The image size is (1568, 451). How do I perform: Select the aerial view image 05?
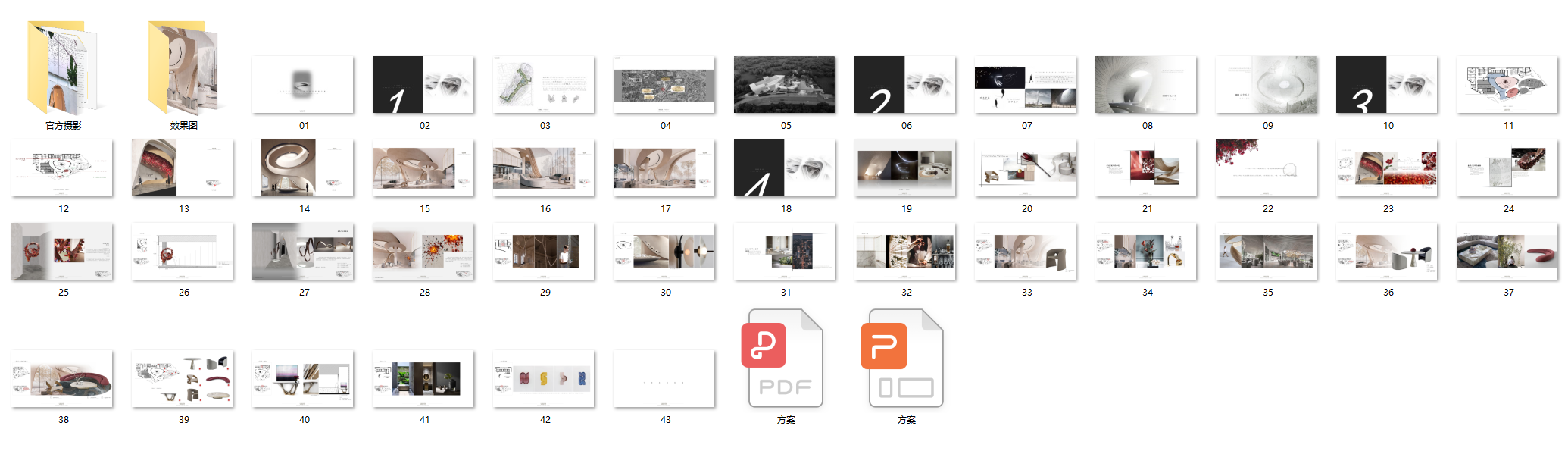point(786,84)
